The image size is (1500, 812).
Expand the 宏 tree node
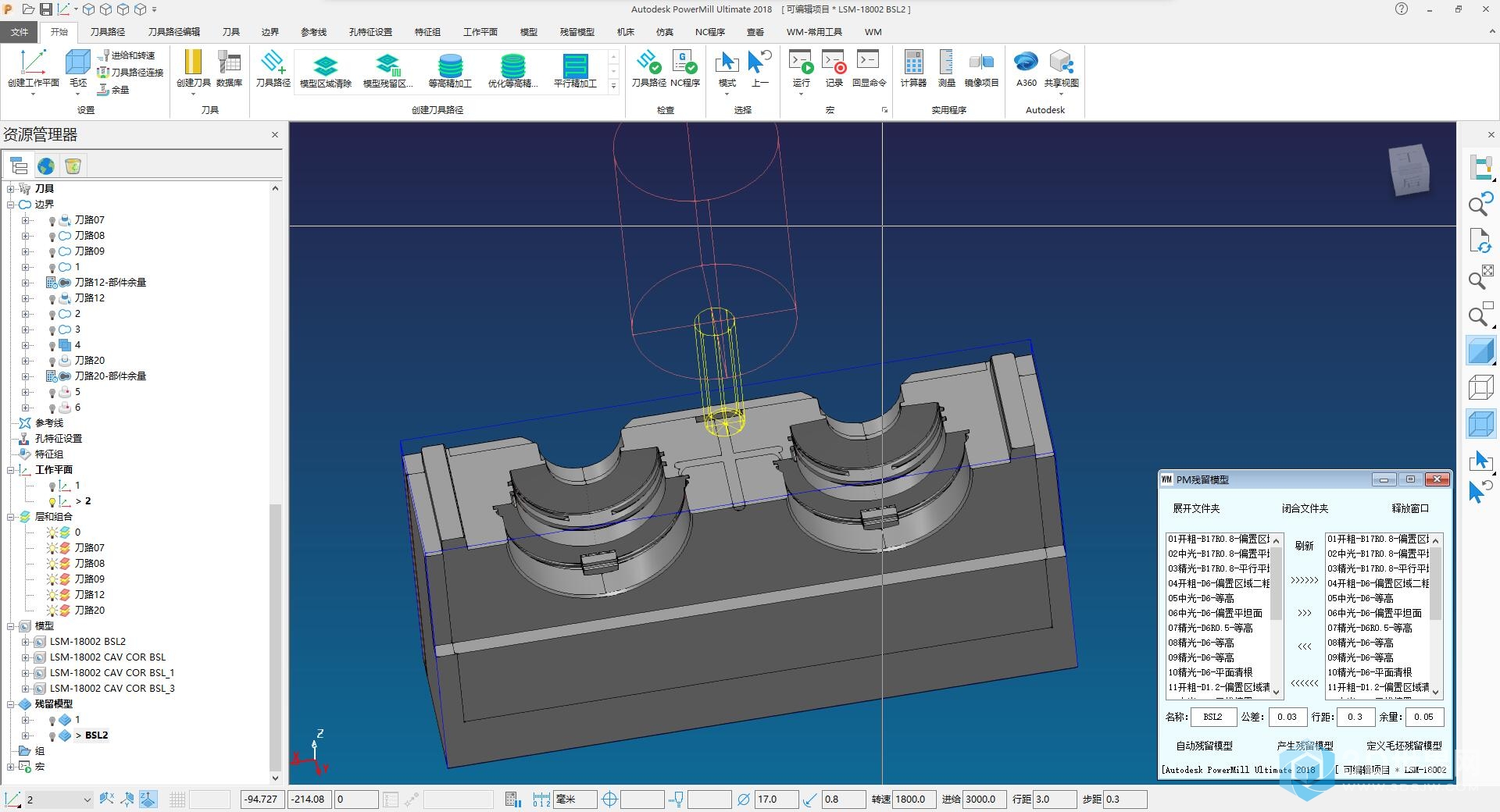[11, 767]
